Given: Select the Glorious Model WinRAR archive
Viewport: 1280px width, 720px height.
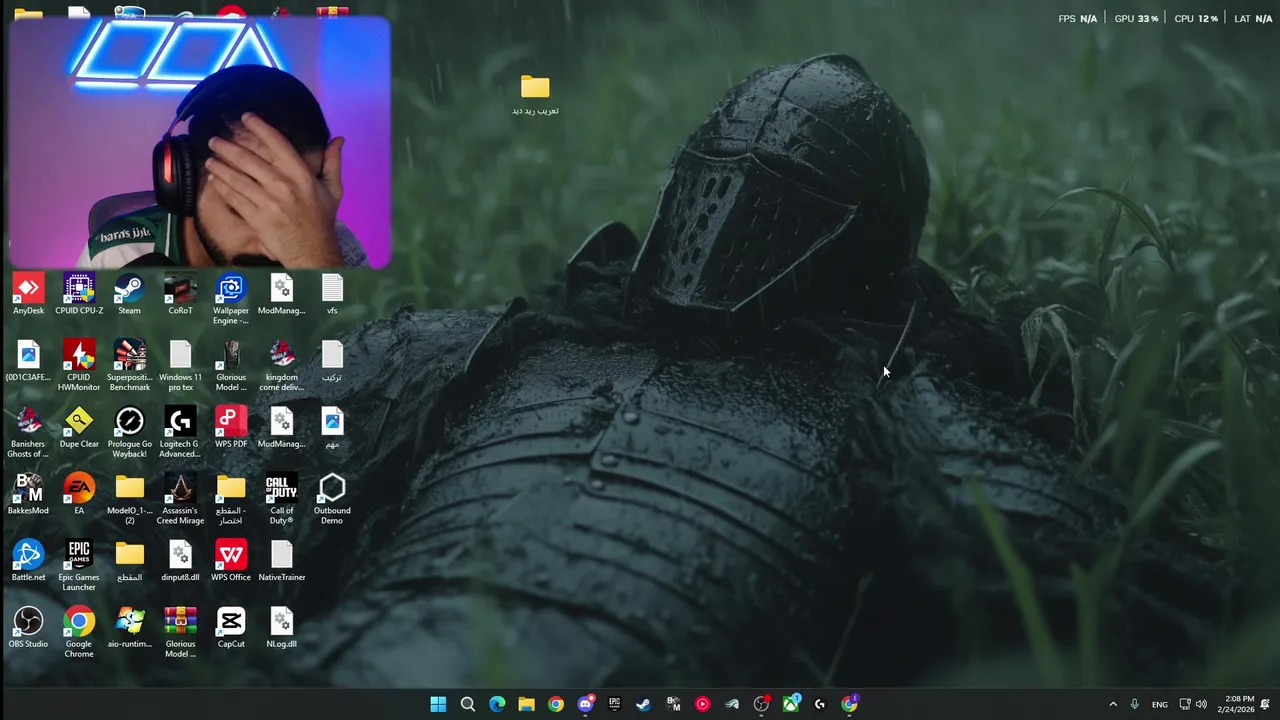Looking at the screenshot, I should tap(180, 633).
